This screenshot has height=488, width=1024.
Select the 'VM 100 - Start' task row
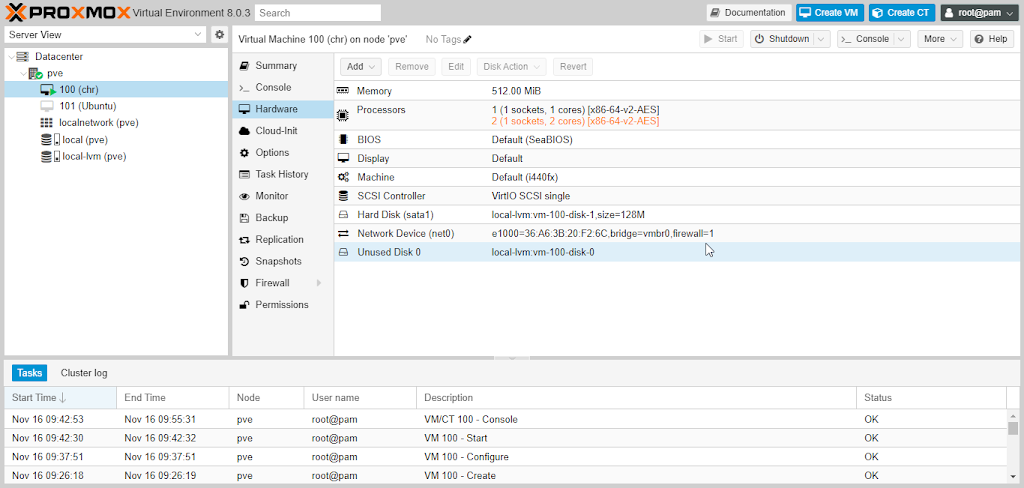click(x=505, y=438)
